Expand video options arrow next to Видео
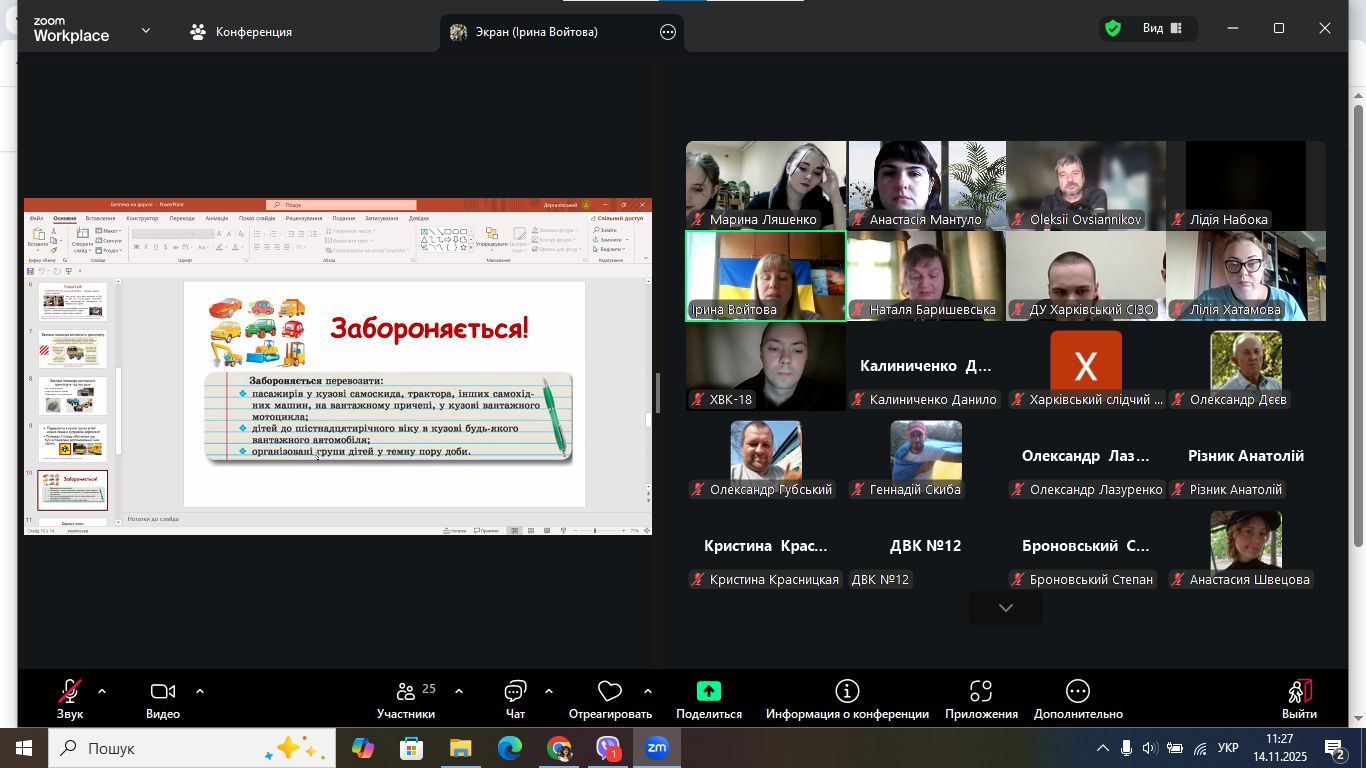Screen dimensions: 1366x768 200,691
